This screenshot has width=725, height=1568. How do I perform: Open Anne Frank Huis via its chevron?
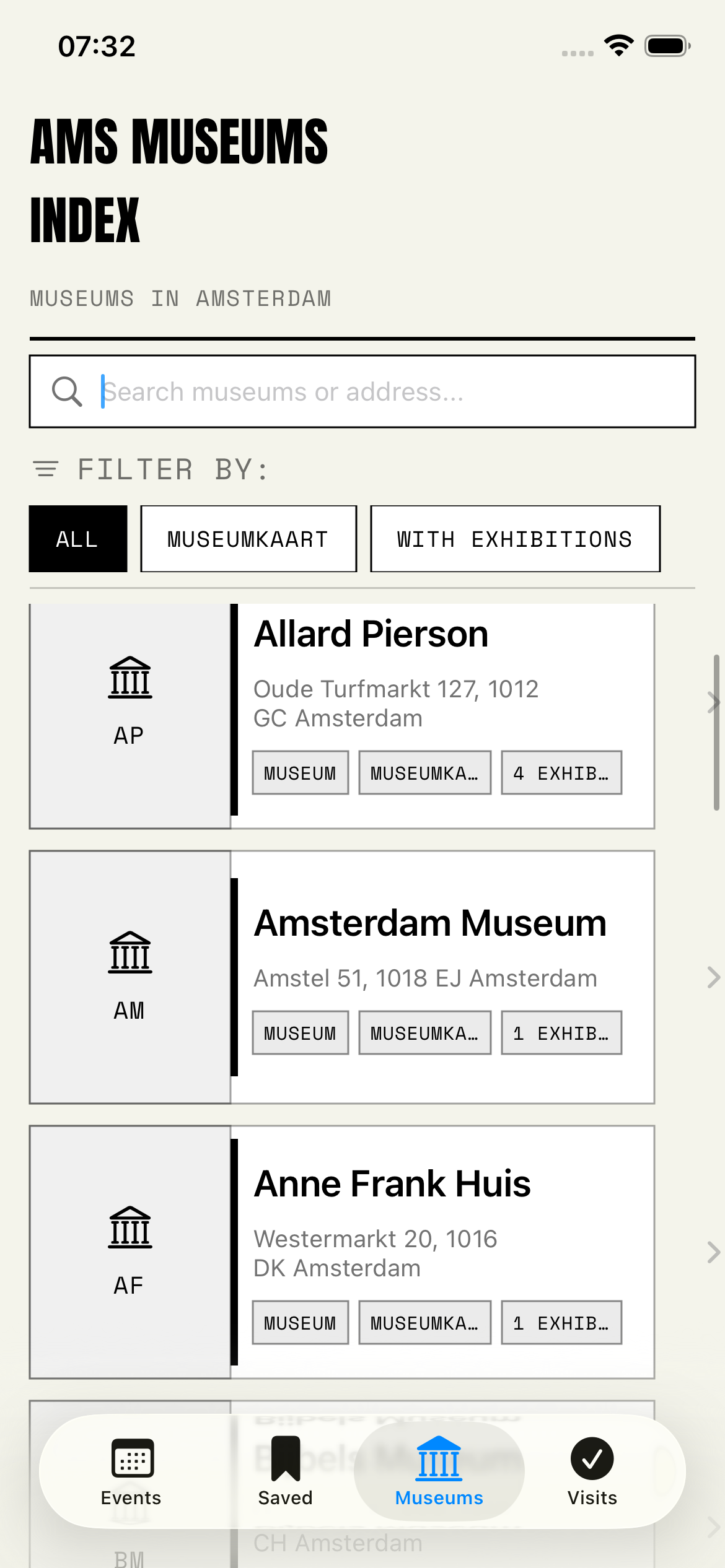click(713, 1252)
